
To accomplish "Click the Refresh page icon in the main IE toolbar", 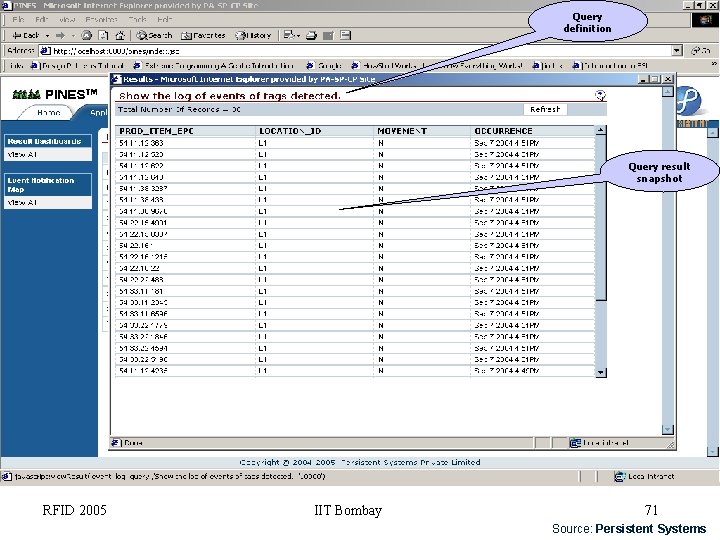I will (x=104, y=35).
